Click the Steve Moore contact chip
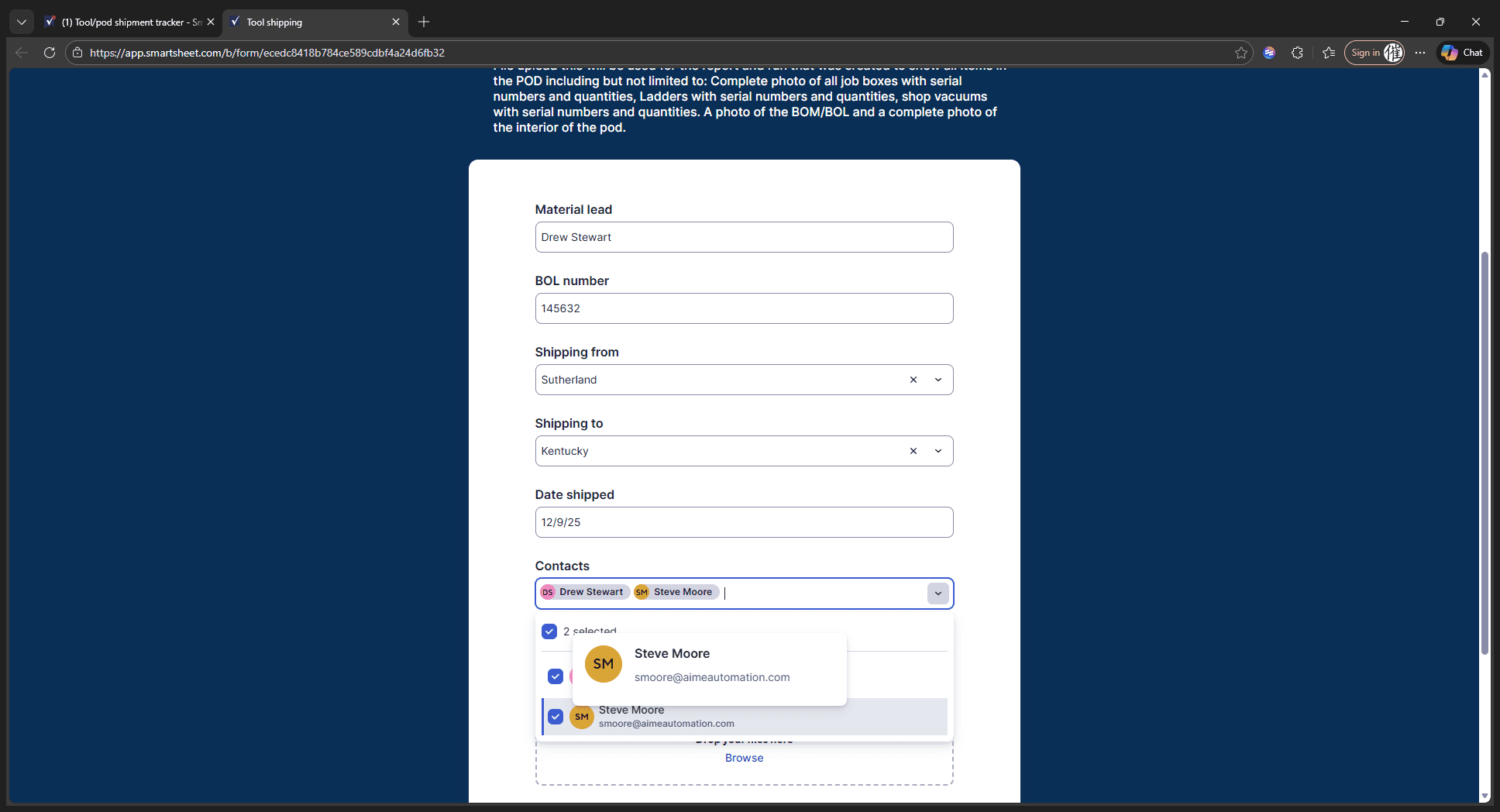 [x=676, y=592]
